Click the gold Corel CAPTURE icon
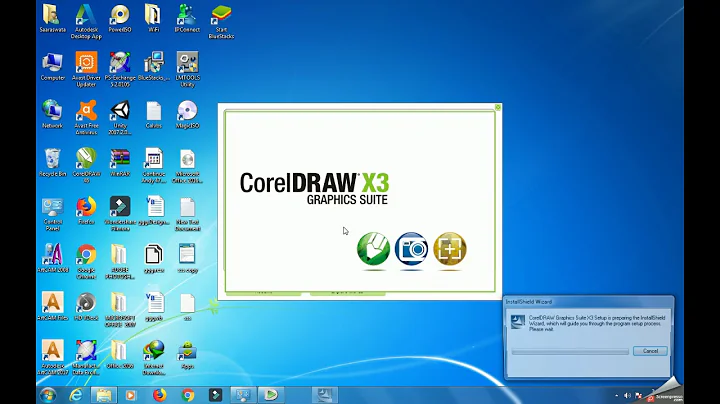720x404 pixels. click(x=450, y=249)
